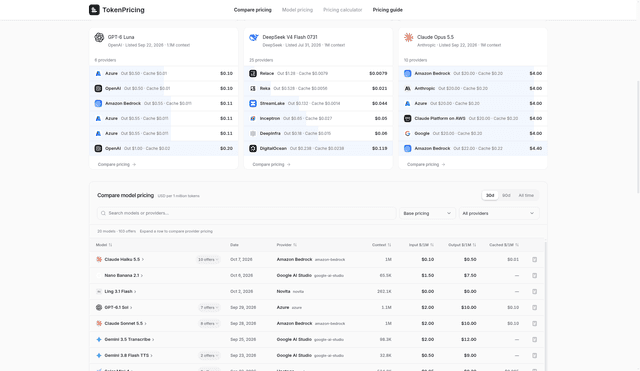
Task: Sort by the Input $/1M column header
Action: [421, 245]
